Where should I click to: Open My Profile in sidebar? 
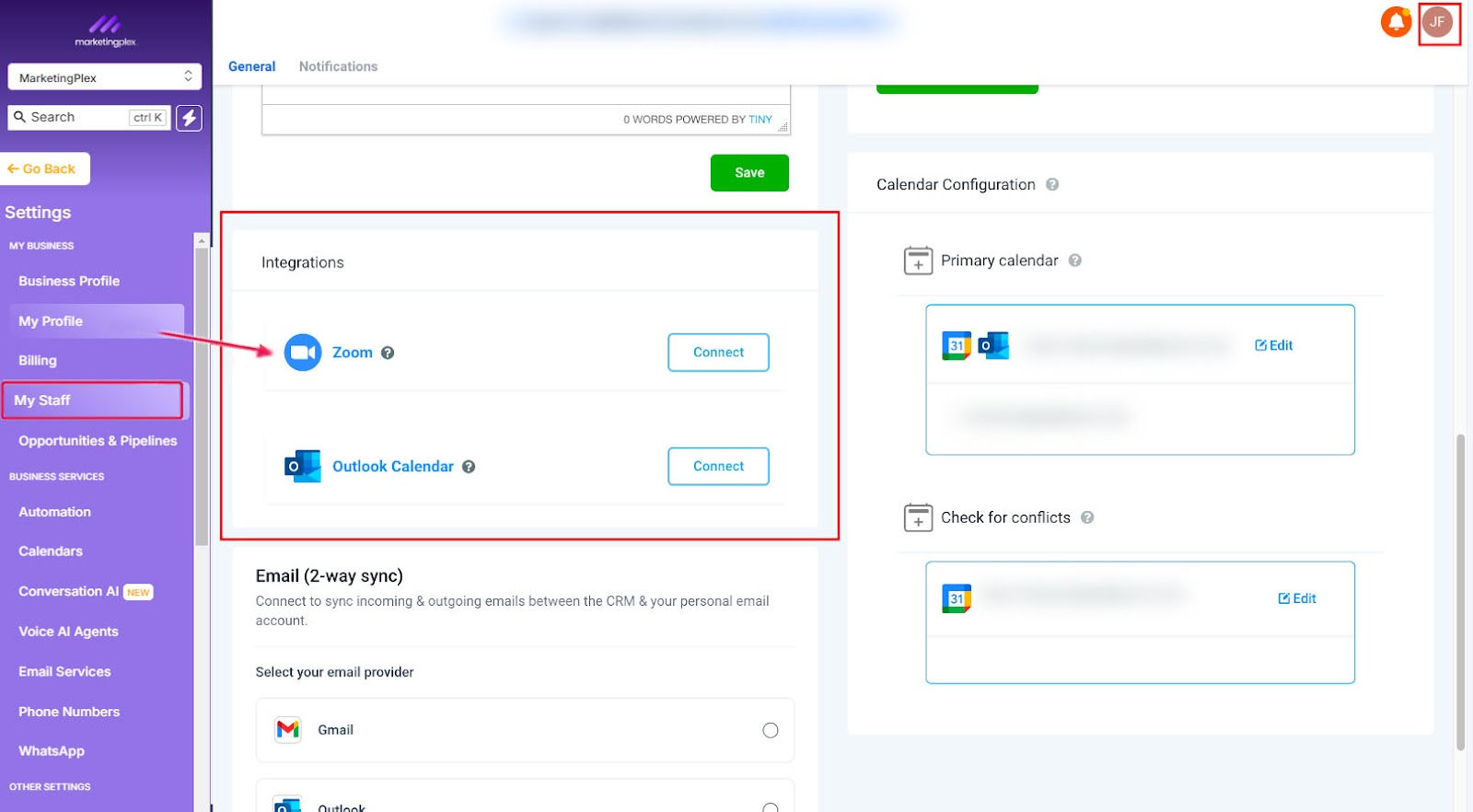click(x=97, y=321)
